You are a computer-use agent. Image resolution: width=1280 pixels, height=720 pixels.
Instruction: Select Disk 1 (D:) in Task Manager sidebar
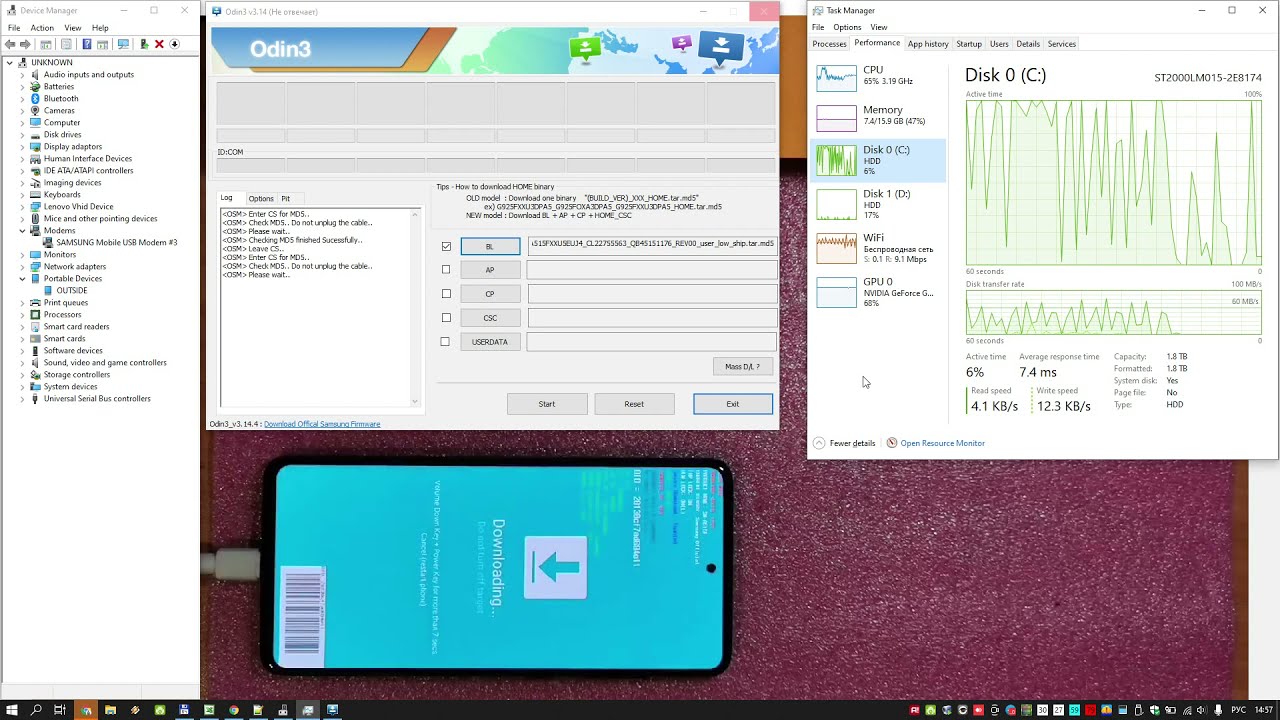click(878, 204)
